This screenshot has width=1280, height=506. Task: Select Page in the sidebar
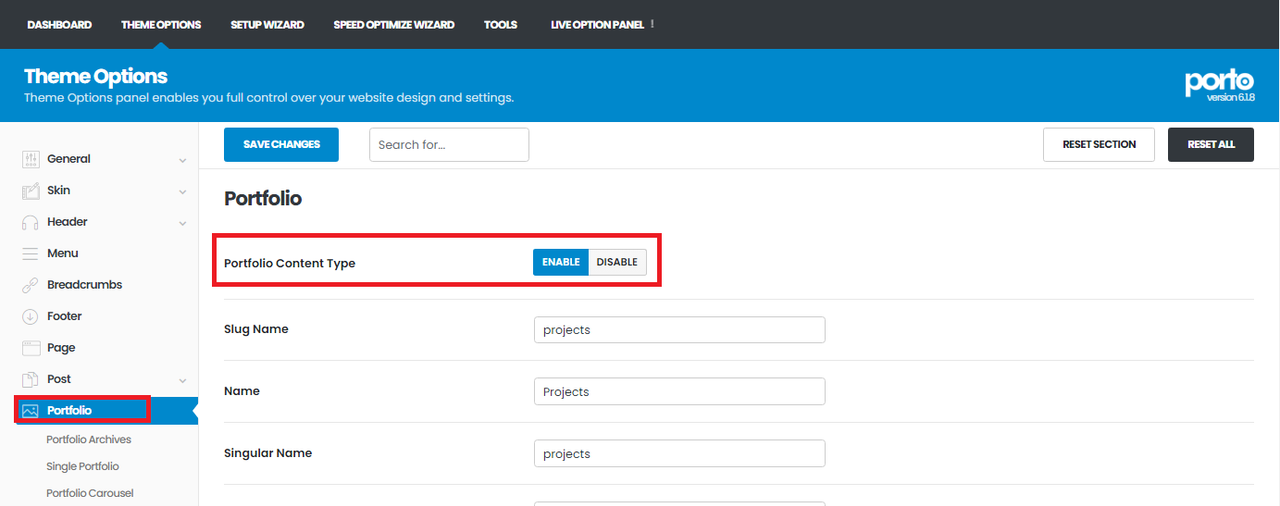point(61,348)
